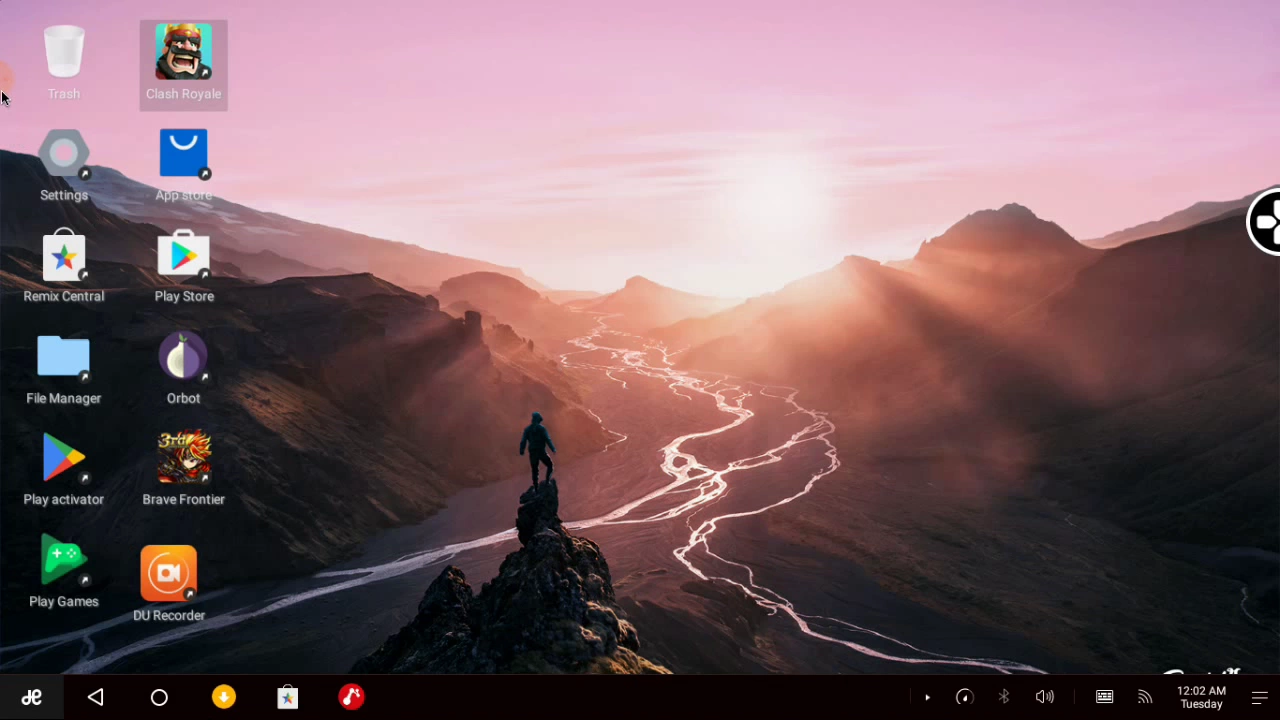Open the circular gauge tray icon
Viewport: 1280px width, 720px height.
click(x=964, y=697)
